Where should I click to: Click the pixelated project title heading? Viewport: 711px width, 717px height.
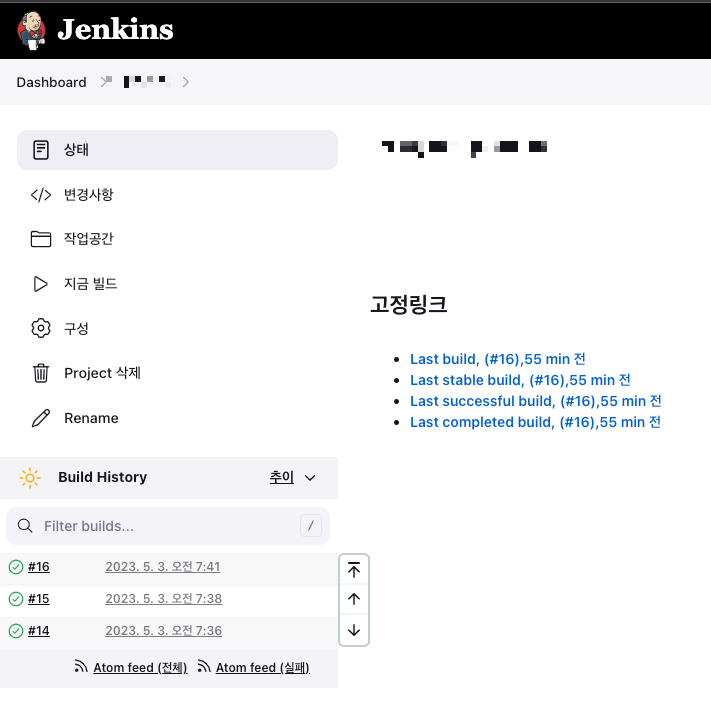point(465,148)
